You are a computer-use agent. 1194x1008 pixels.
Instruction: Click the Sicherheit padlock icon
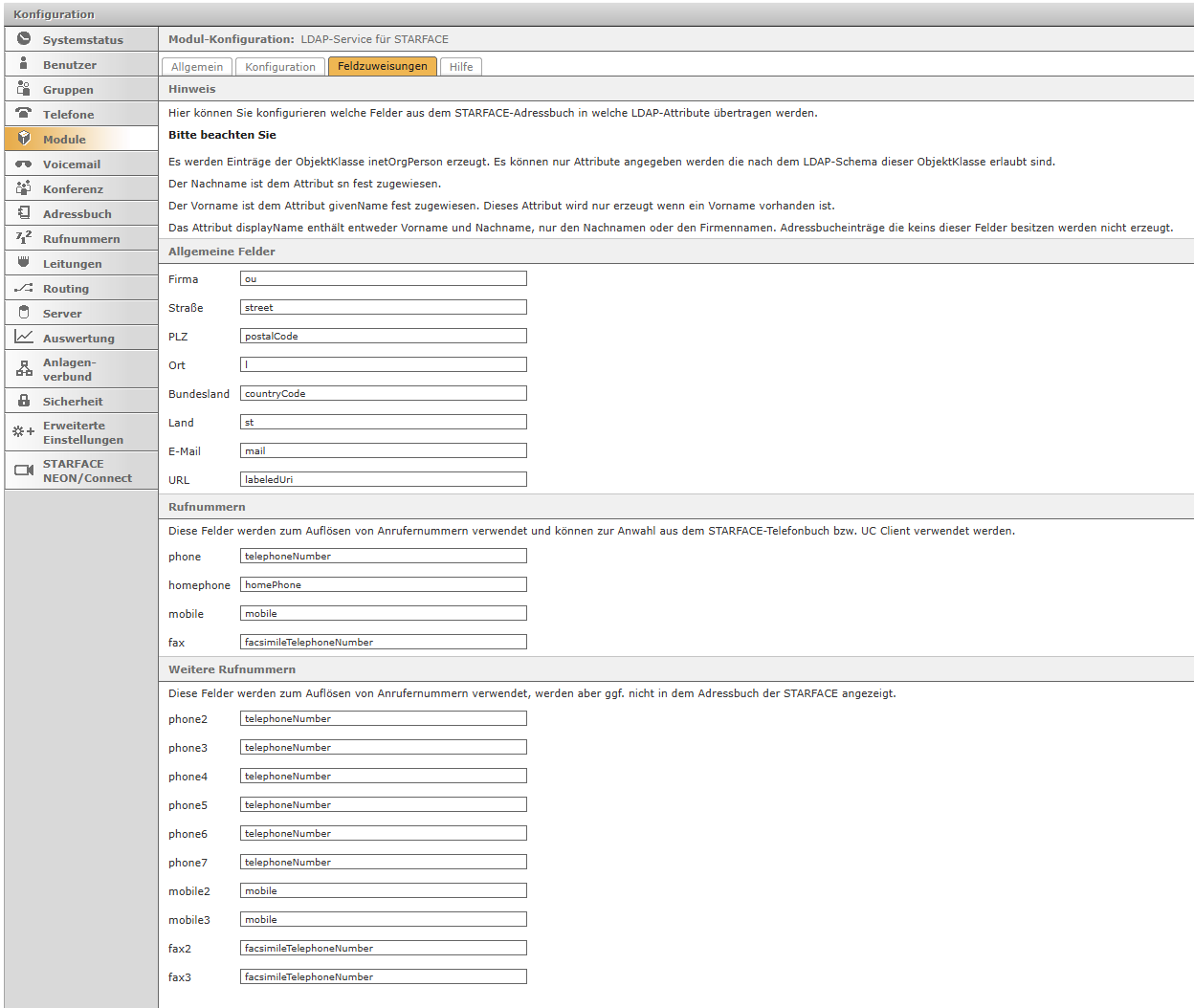pyautogui.click(x=24, y=401)
